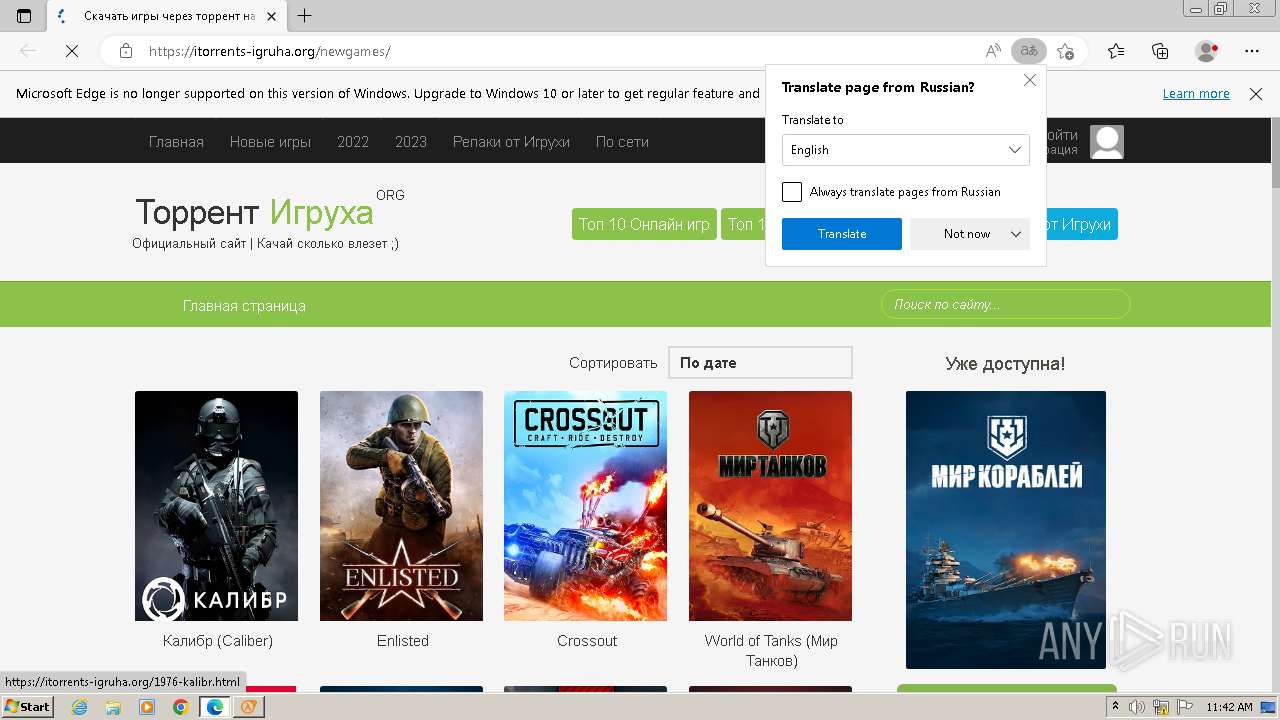This screenshot has height=720, width=1280.
Task: Open a new browser tab
Action: 305,16
